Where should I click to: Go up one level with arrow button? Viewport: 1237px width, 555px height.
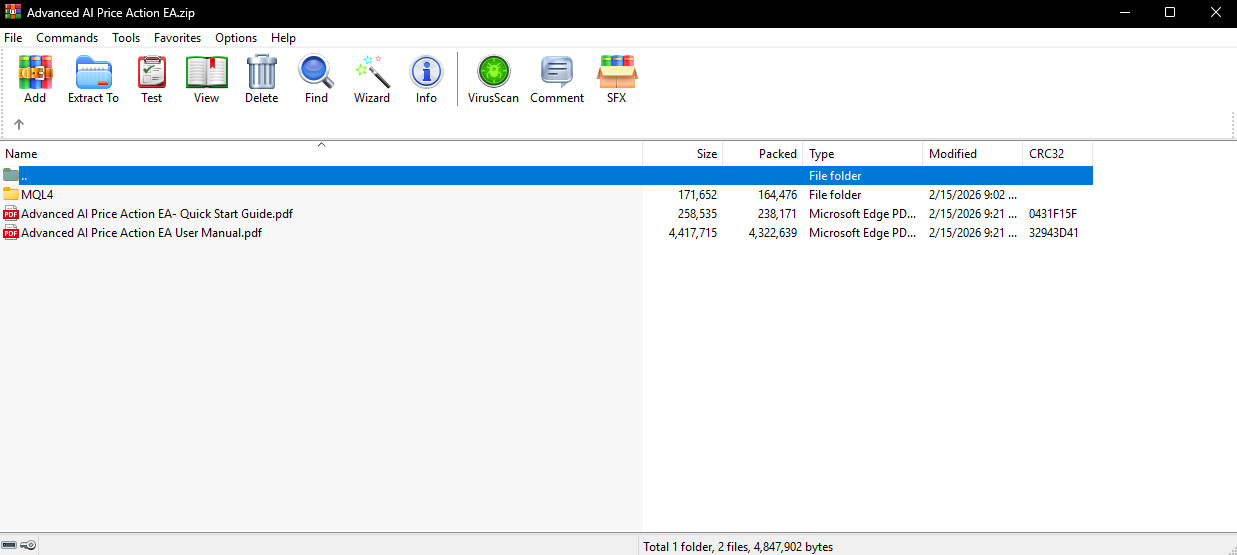click(19, 125)
